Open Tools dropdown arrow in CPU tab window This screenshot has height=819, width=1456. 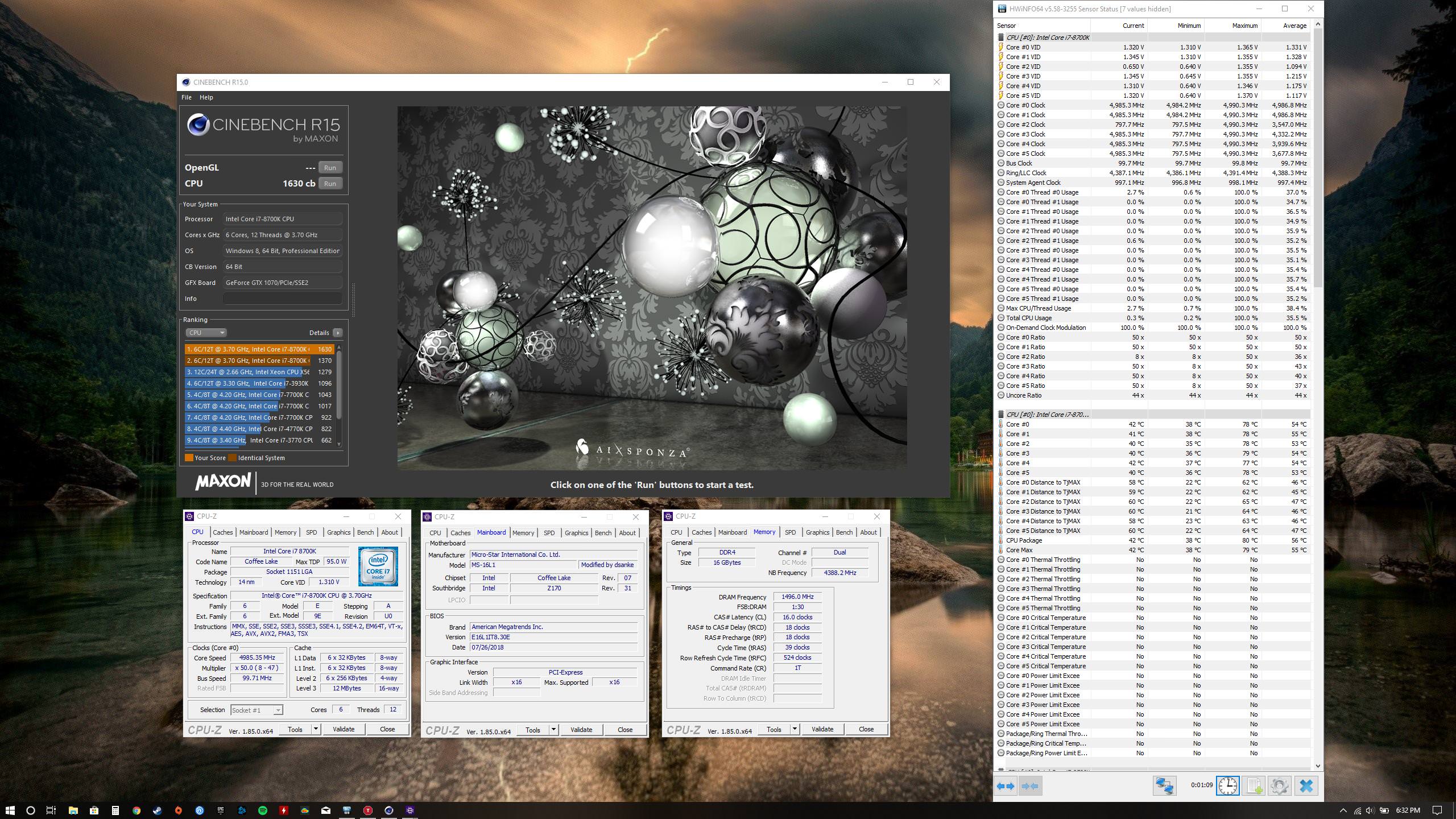(x=316, y=729)
